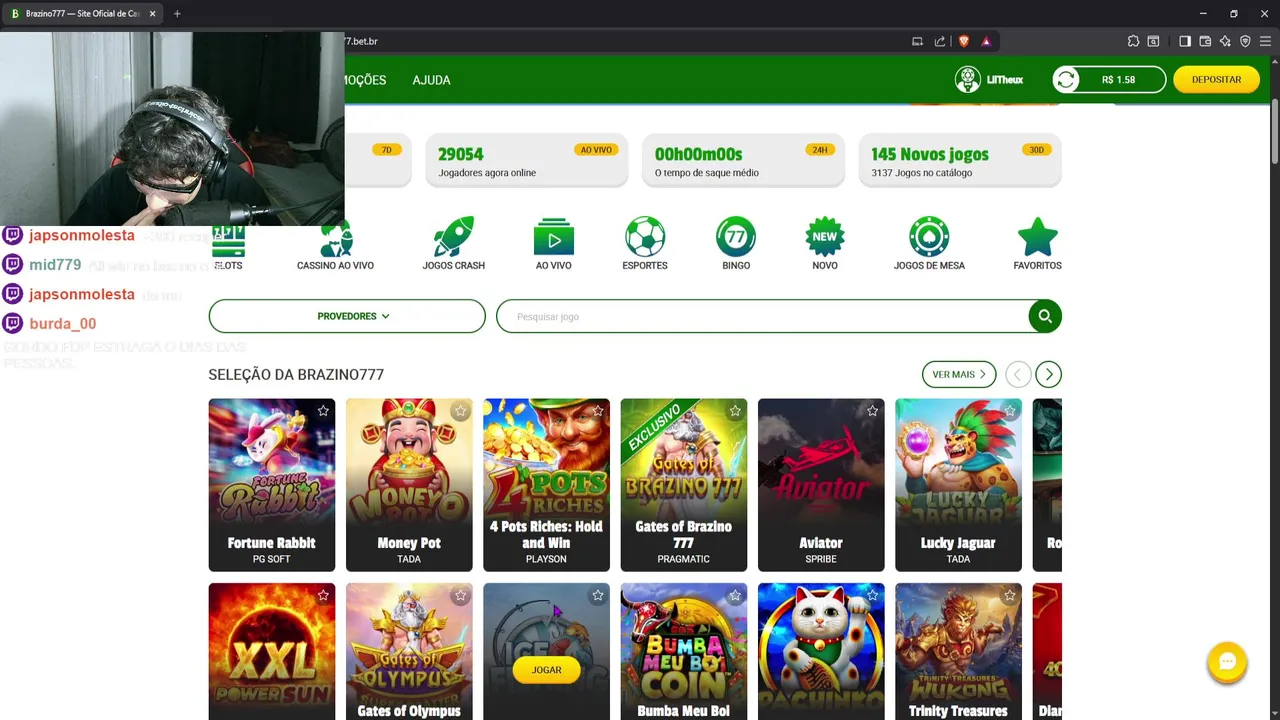Refresh the R$ 1.58 balance
1280x720 pixels.
(x=1066, y=80)
